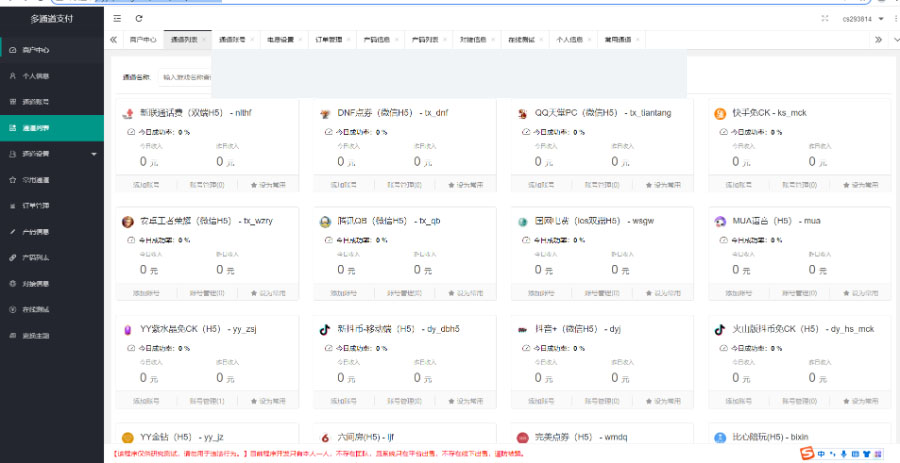This screenshot has width=900, height=463.
Task: Switch to the 在线测试 tab
Action: click(x=521, y=40)
